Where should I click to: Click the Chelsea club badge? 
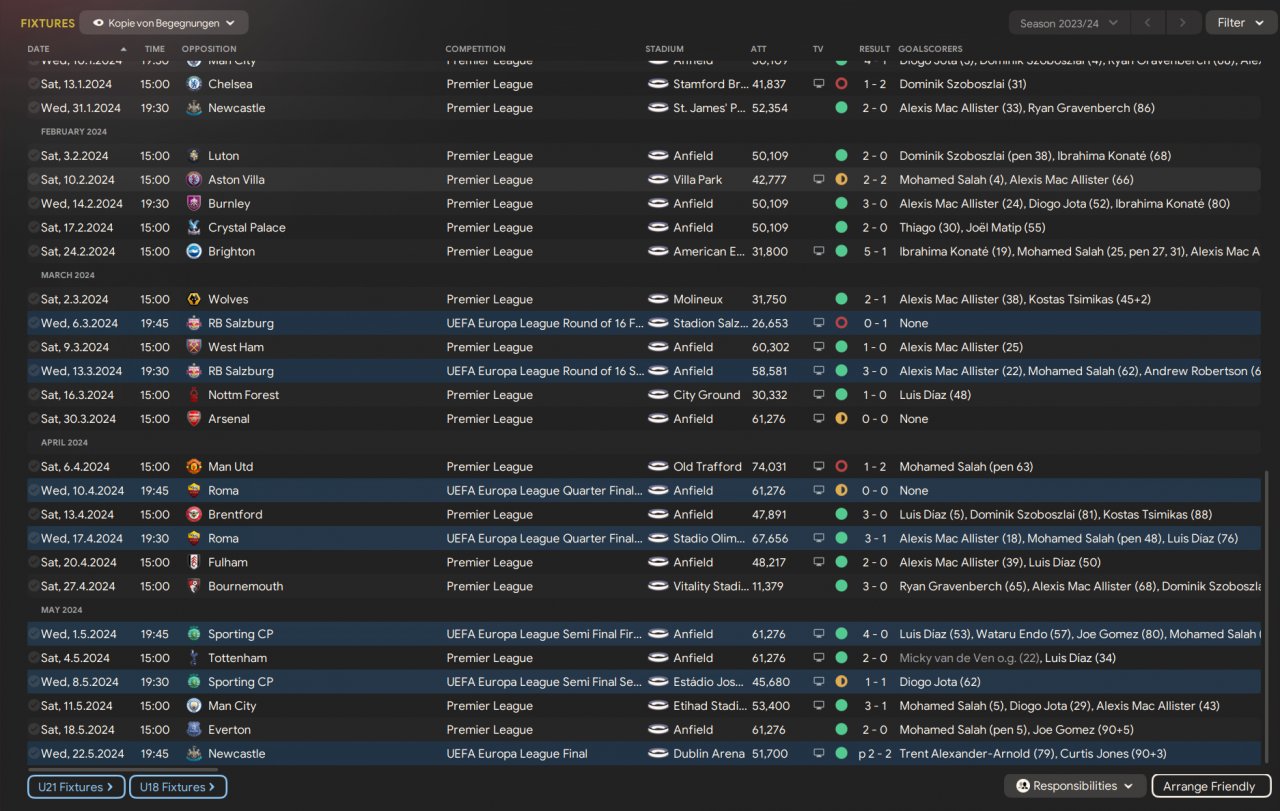194,84
